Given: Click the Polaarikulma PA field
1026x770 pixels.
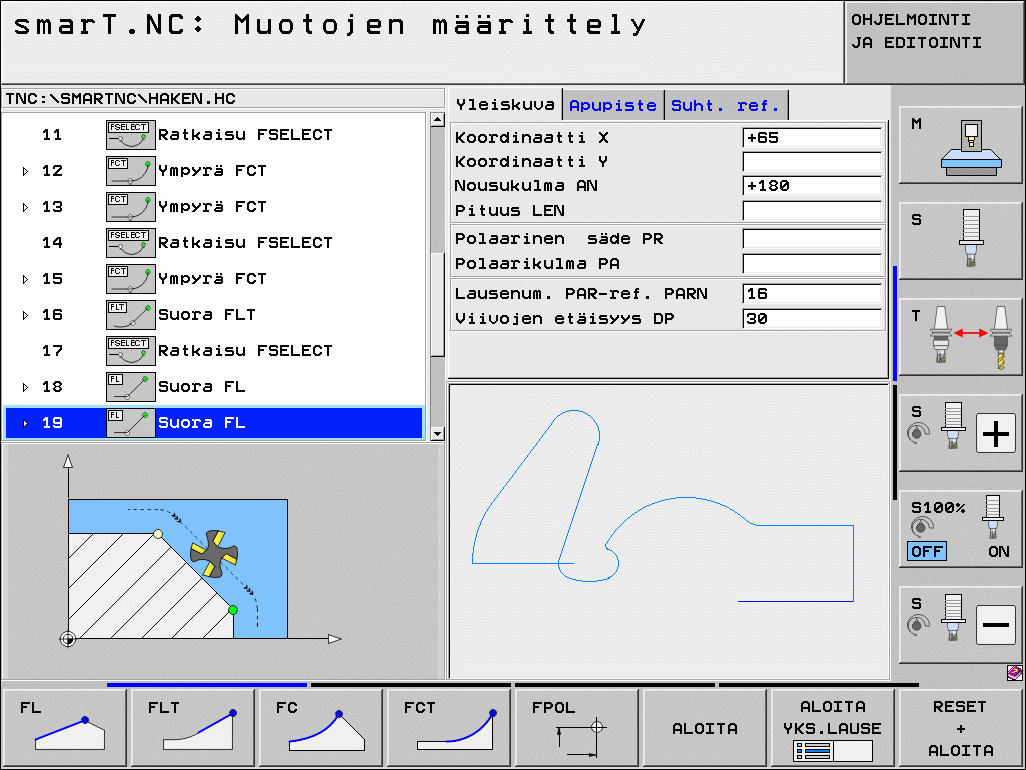Looking at the screenshot, I should [x=813, y=264].
